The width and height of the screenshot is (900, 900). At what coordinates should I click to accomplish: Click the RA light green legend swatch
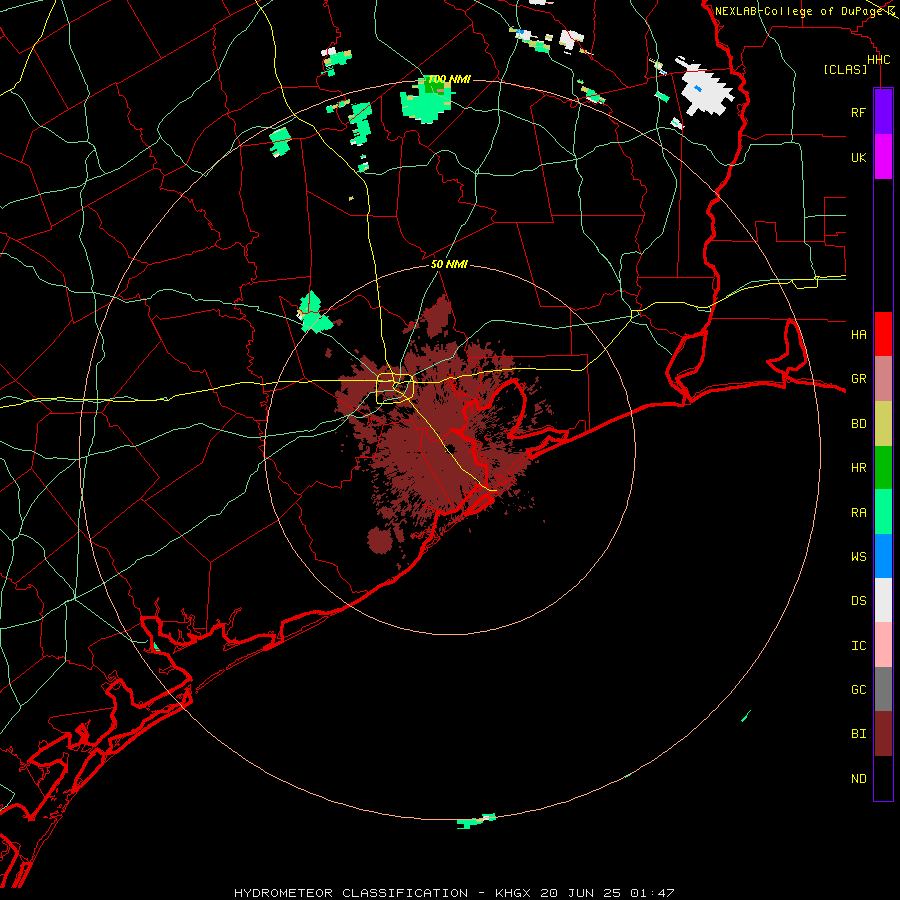tap(883, 512)
